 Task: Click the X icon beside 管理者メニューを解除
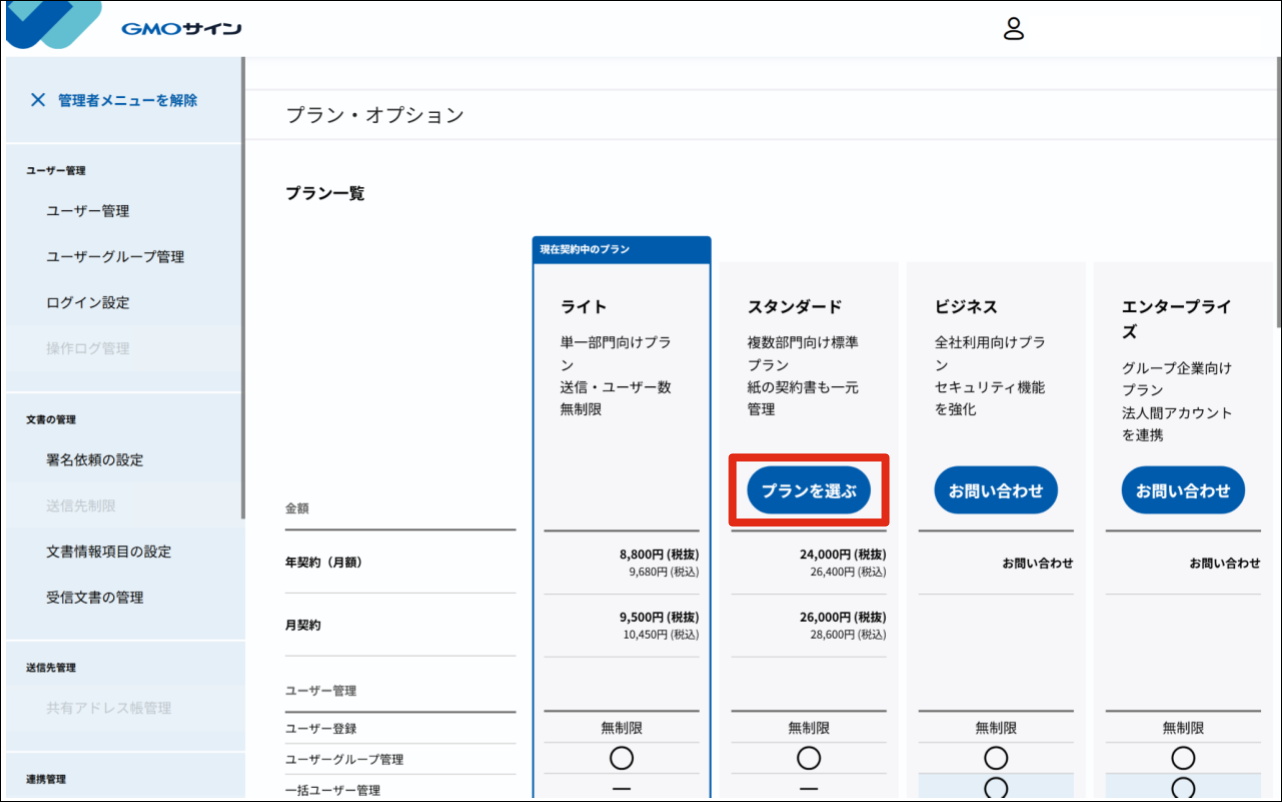[38, 100]
